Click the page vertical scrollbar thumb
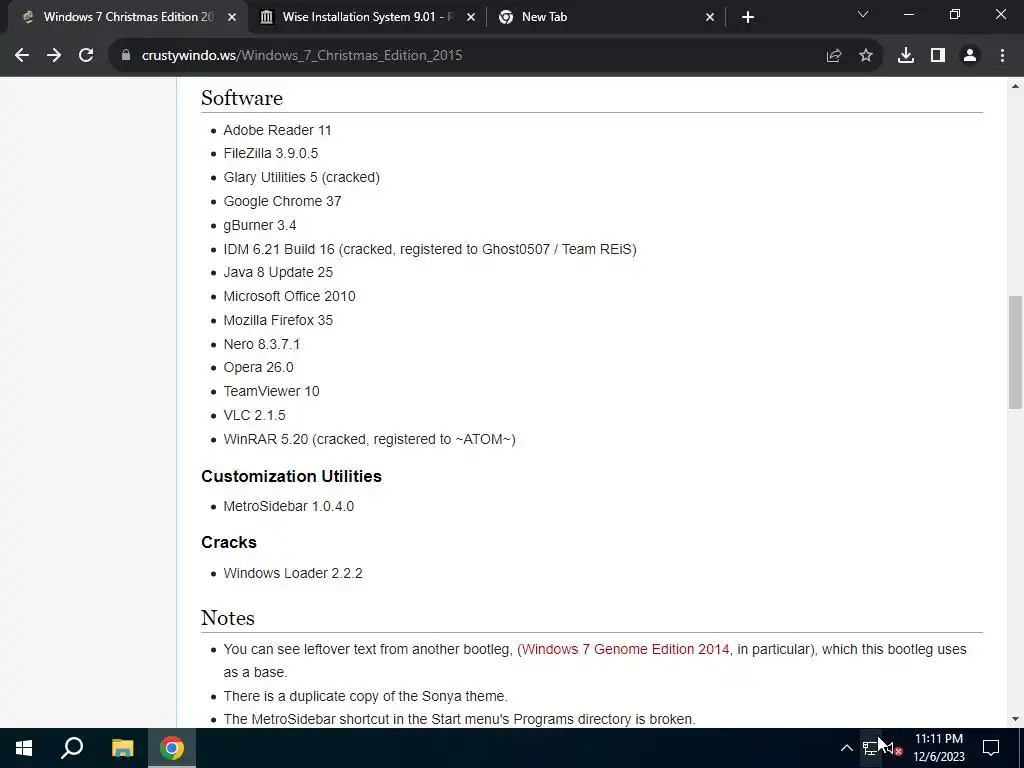Screen dimensions: 1024x768 click(x=1015, y=352)
